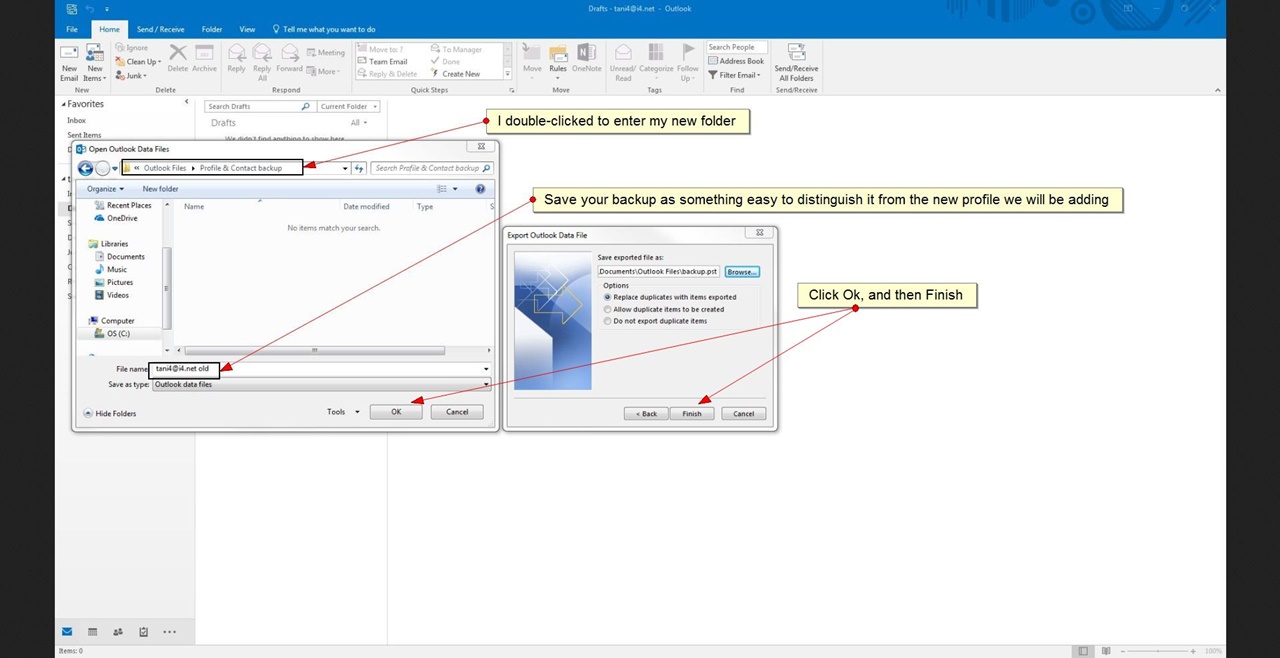The height and width of the screenshot is (658, 1280).
Task: Click the Archive ribbon icon
Action: tap(204, 59)
